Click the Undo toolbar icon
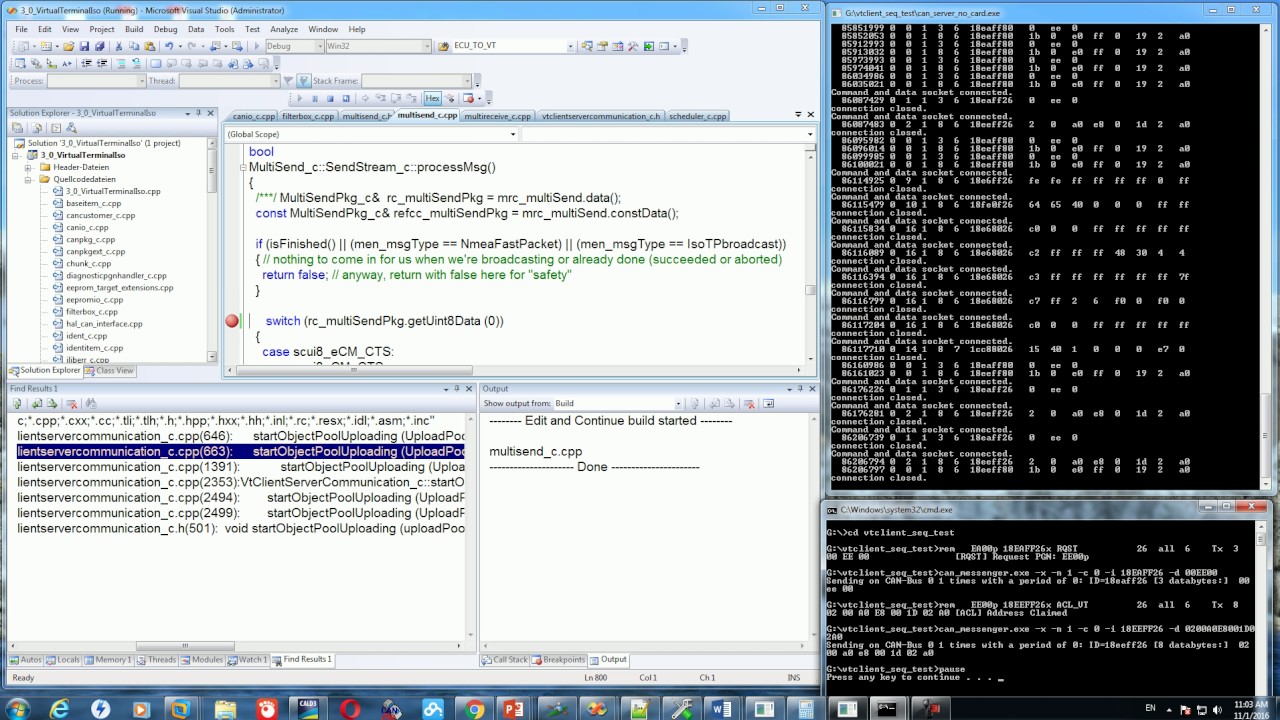Image resolution: width=1280 pixels, height=720 pixels. tap(169, 46)
